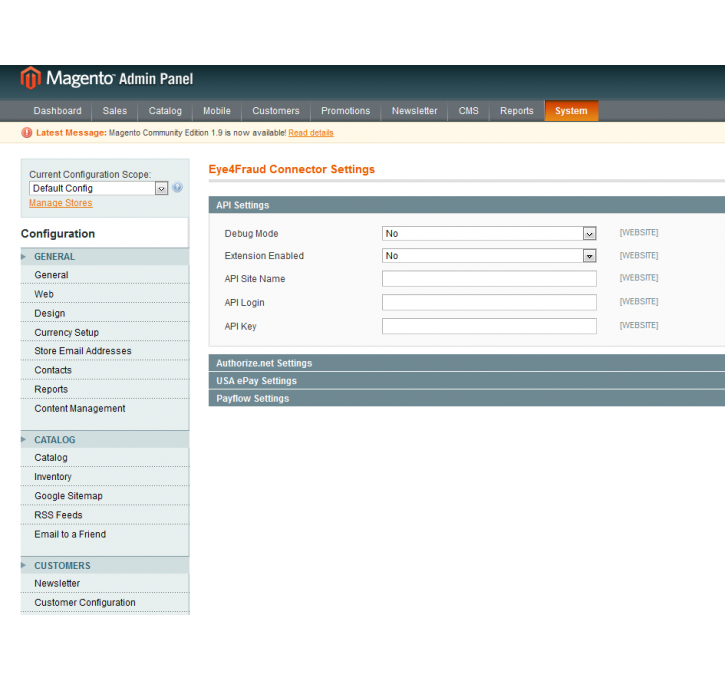Open the System menu

pyautogui.click(x=571, y=111)
